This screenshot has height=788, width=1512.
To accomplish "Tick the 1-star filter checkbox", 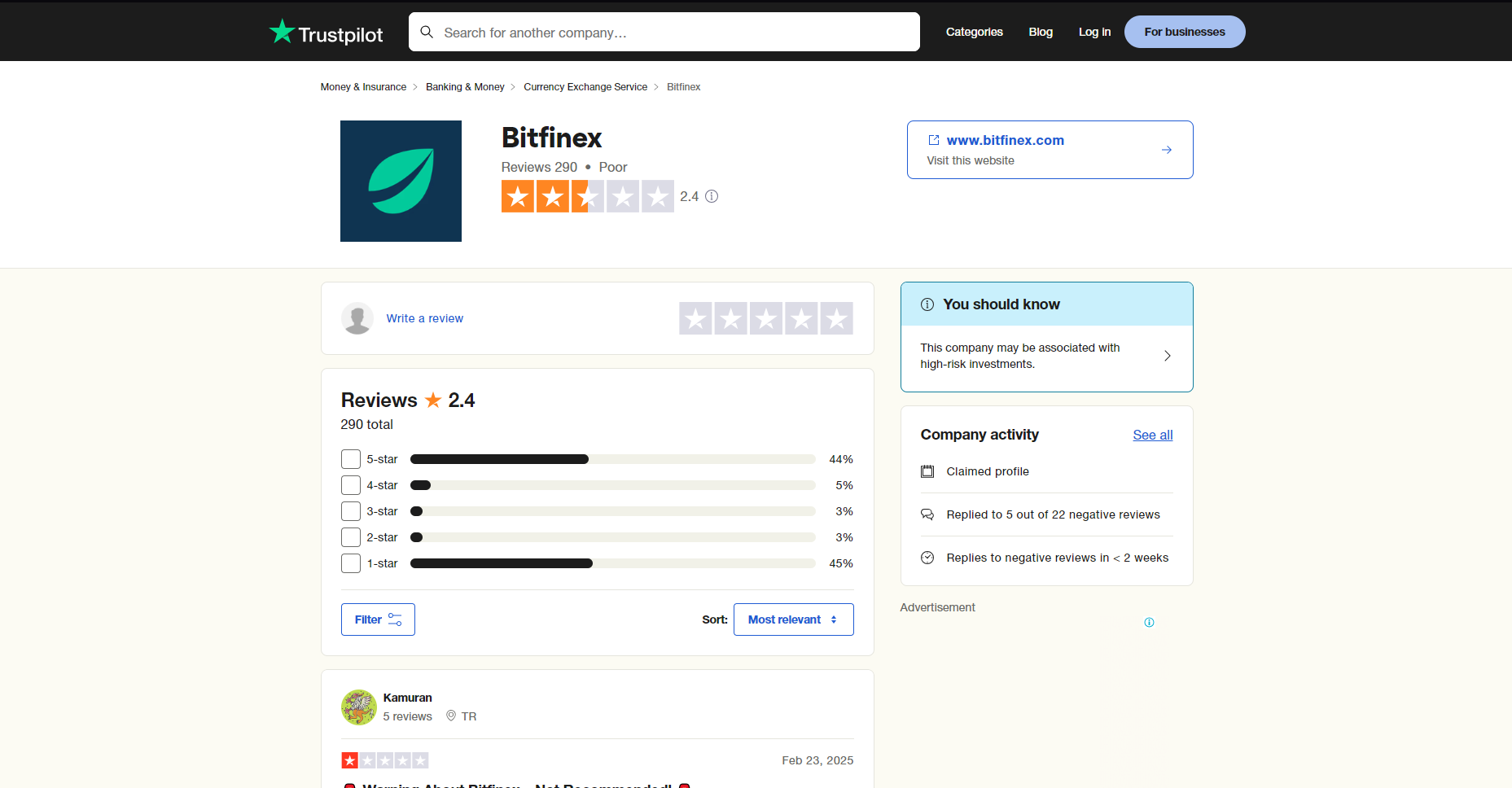I will click(351, 563).
